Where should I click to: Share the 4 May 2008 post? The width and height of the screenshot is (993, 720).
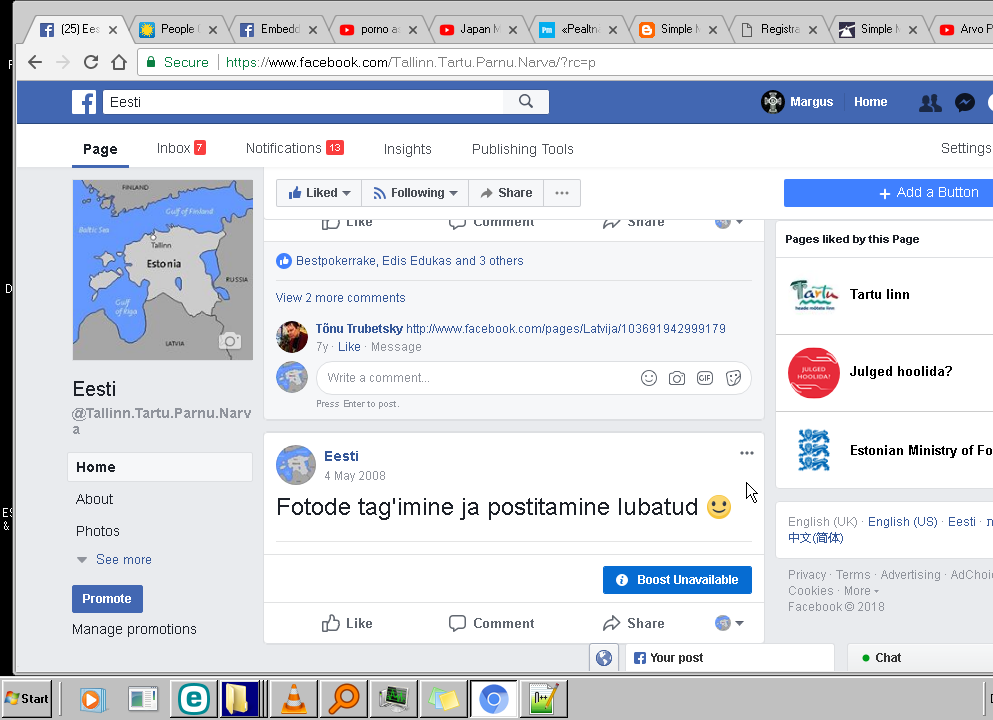(633, 624)
